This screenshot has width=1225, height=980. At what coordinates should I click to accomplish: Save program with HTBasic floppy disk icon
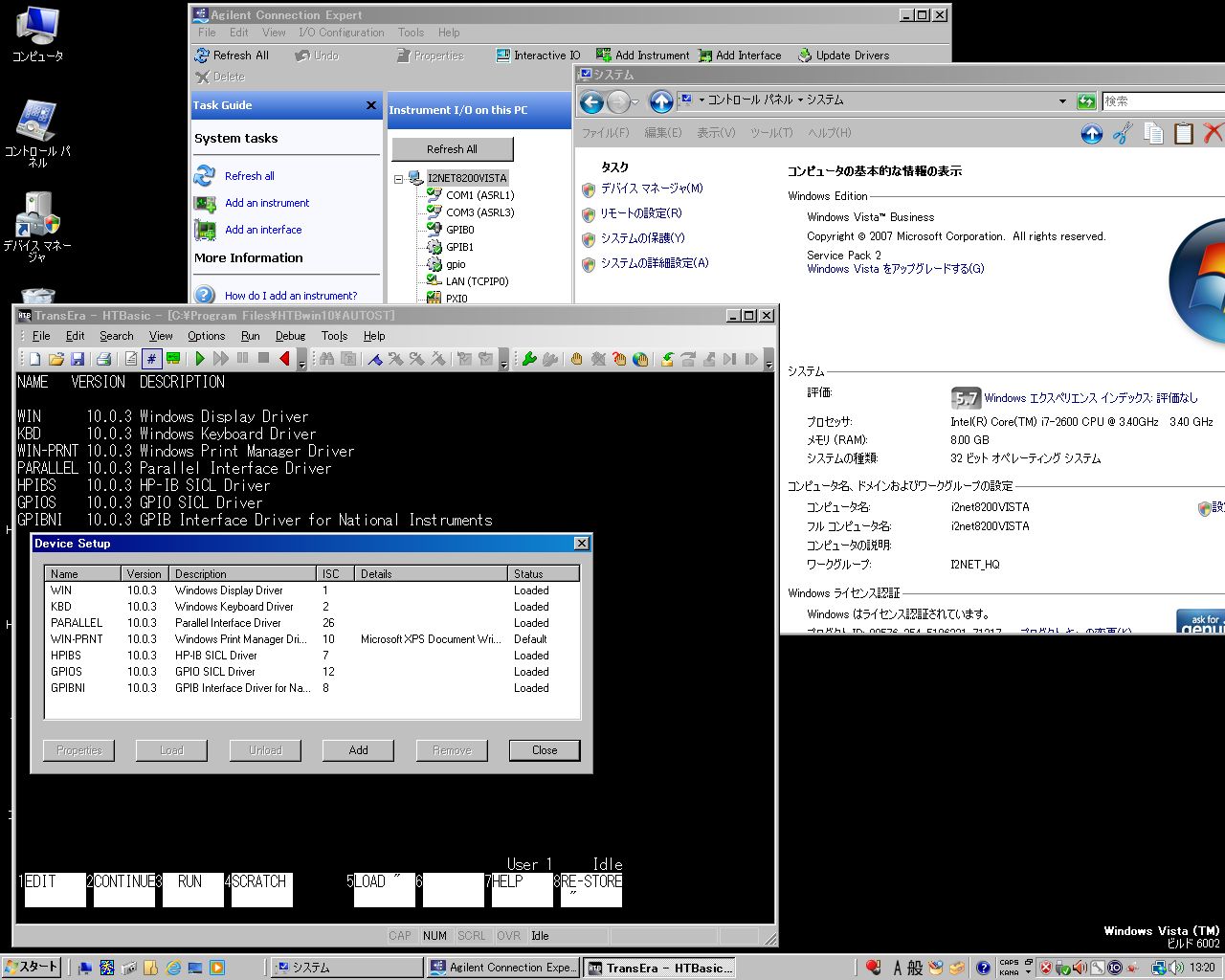pos(78,359)
